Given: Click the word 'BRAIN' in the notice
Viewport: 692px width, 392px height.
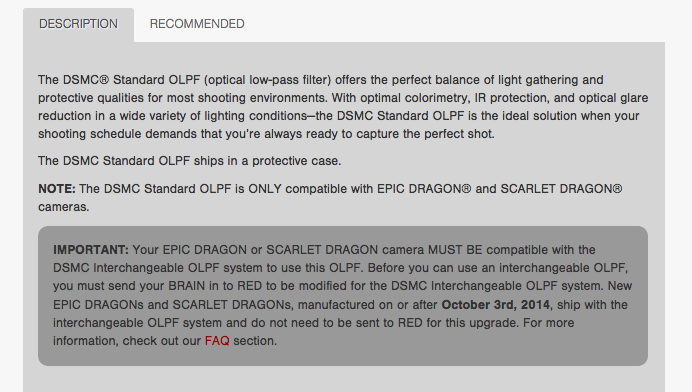Looking at the screenshot, I should coord(187,286).
